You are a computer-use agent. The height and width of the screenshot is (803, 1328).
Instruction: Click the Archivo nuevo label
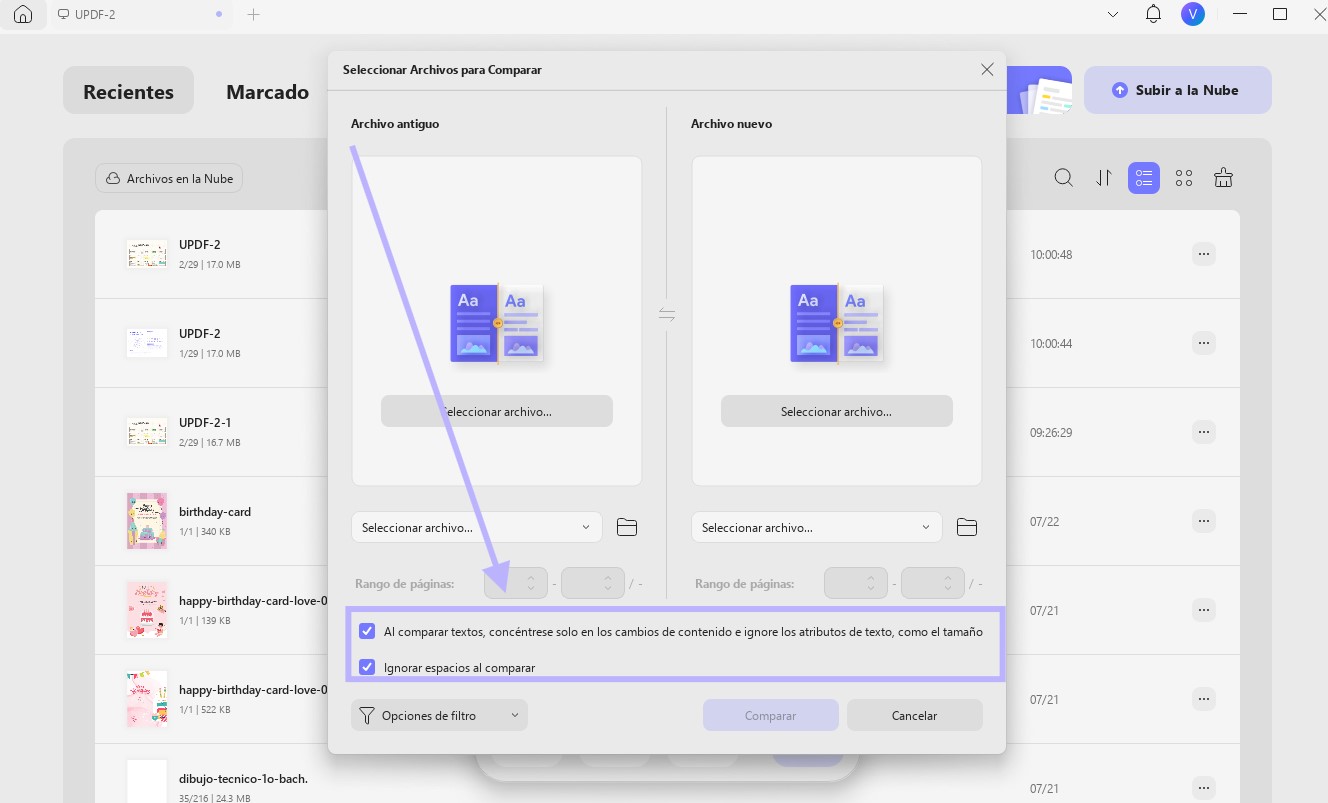[x=731, y=124]
